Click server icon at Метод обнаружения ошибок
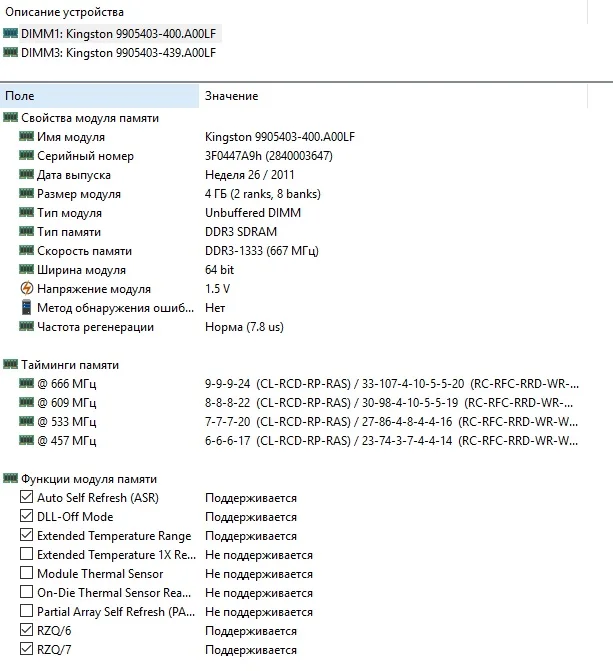This screenshot has height=671, width=613. click(x=27, y=307)
